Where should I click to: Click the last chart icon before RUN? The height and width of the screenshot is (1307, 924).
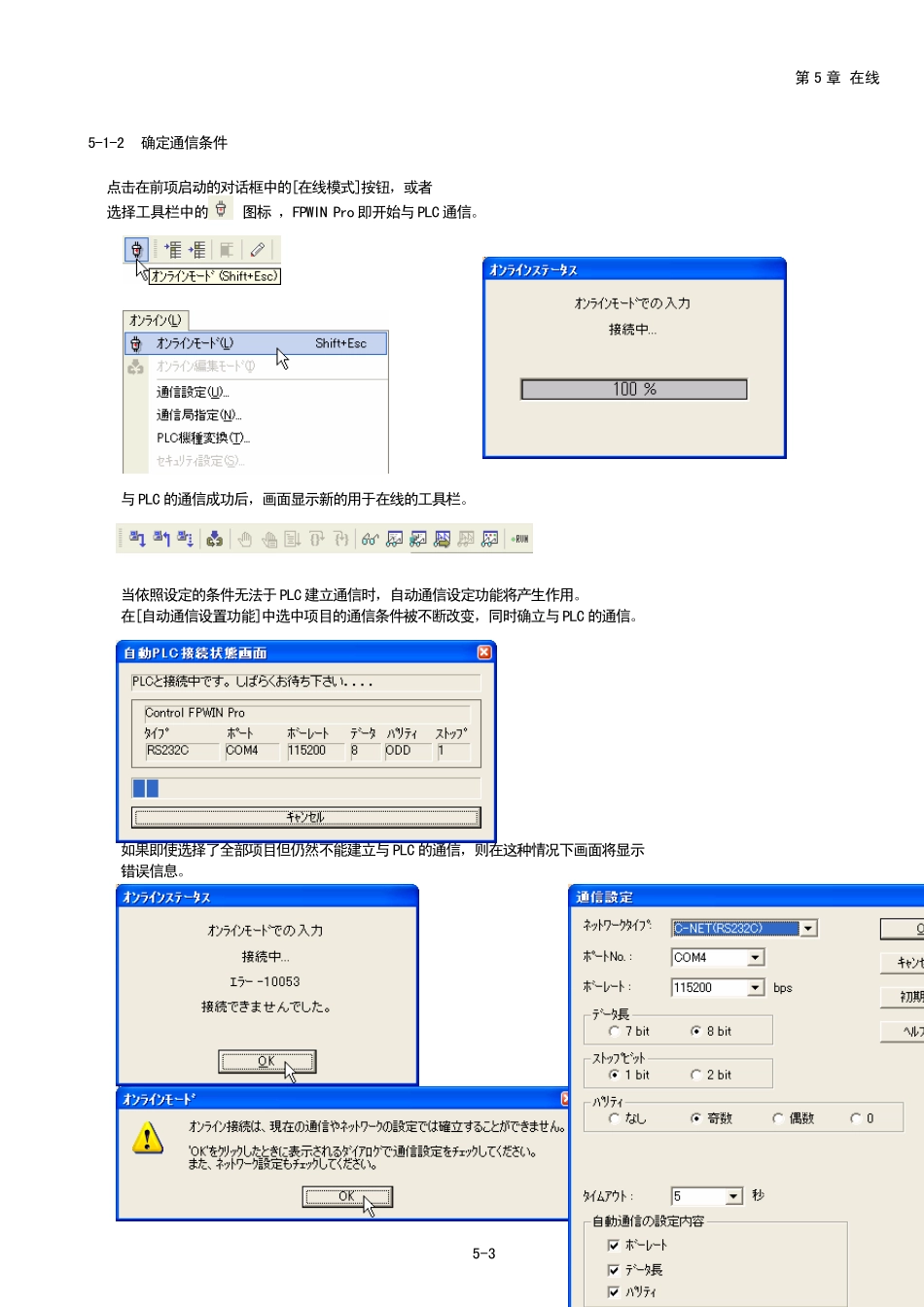coord(490,539)
